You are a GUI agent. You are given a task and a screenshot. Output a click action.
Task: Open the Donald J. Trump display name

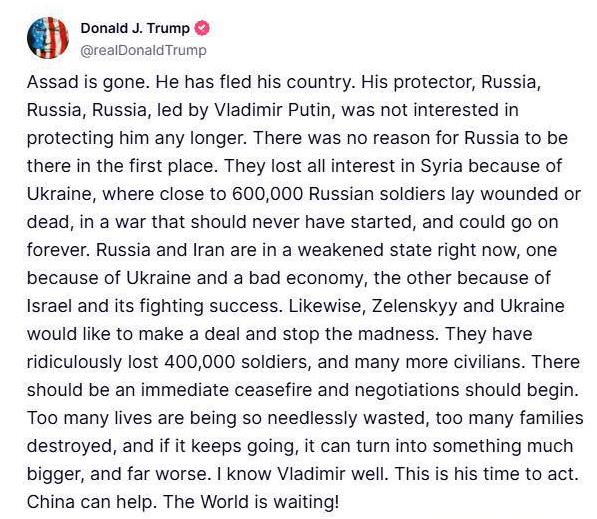tap(135, 28)
